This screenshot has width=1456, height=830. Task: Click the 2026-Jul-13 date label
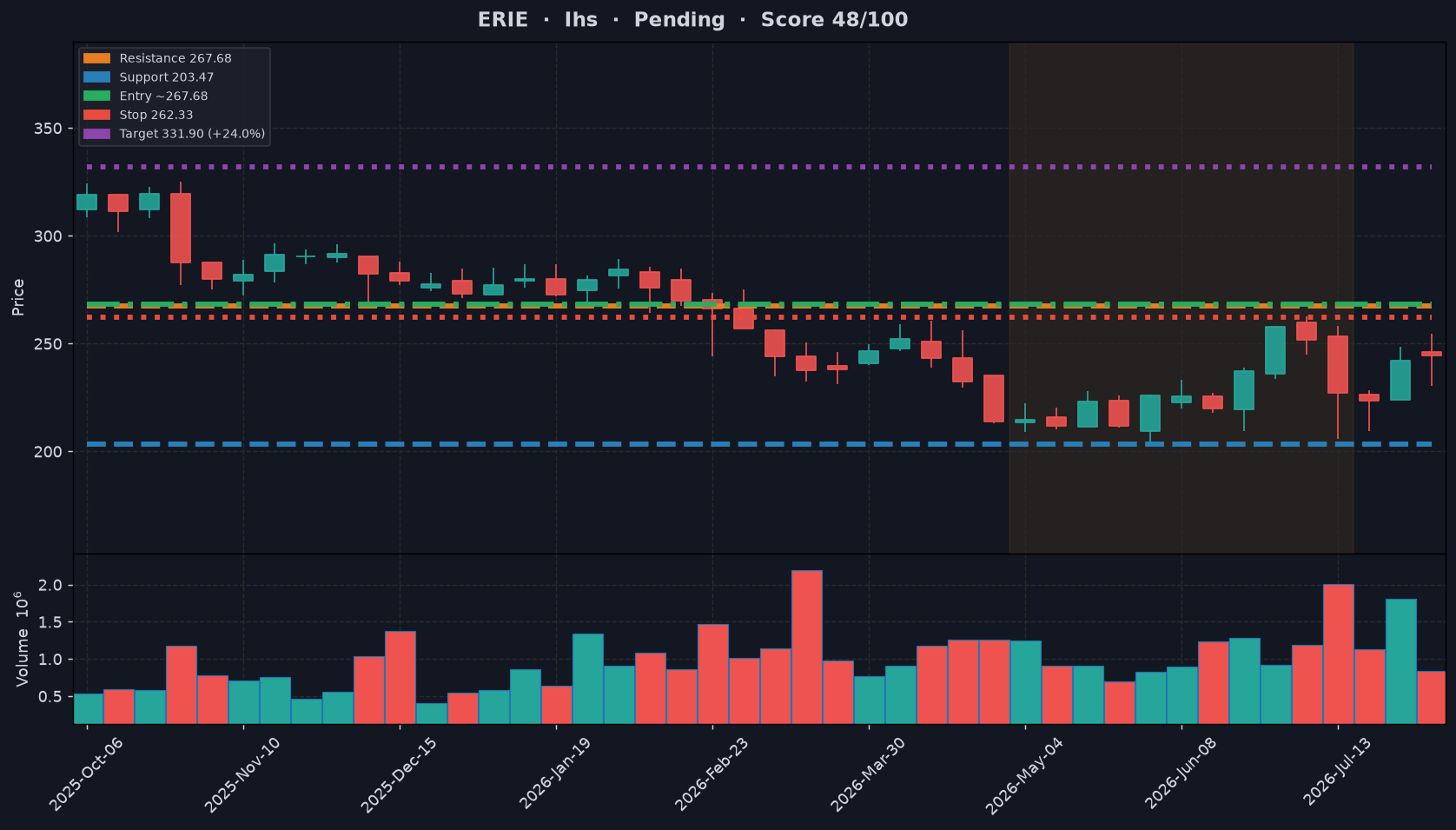(x=1337, y=774)
